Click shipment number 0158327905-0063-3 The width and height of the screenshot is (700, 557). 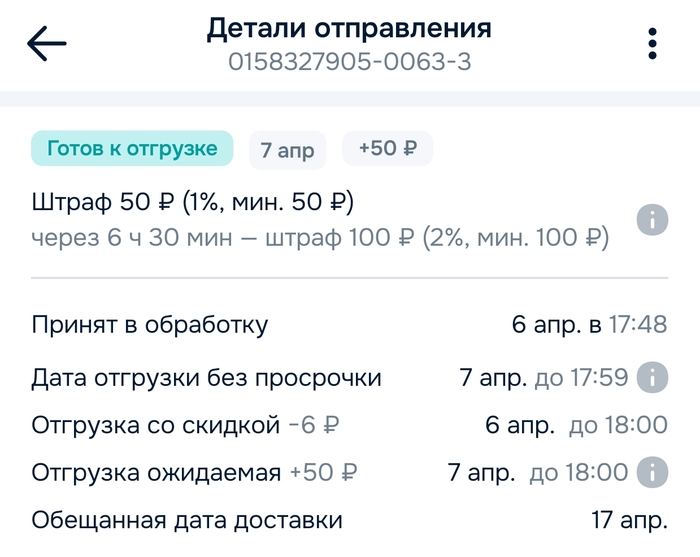pyautogui.click(x=350, y=62)
